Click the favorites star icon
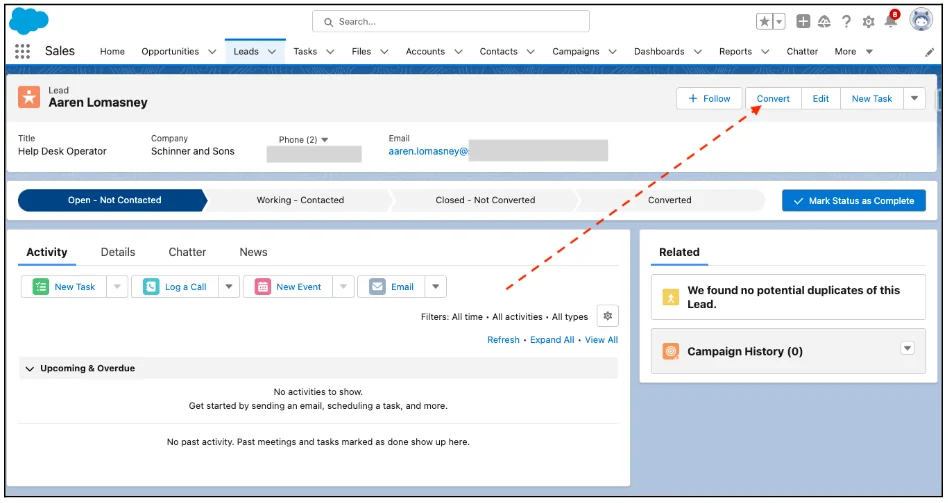948x503 pixels. point(765,22)
